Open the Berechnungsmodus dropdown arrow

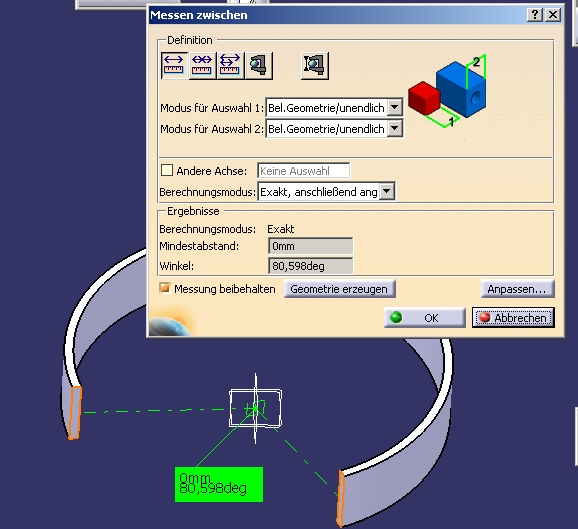(x=387, y=191)
